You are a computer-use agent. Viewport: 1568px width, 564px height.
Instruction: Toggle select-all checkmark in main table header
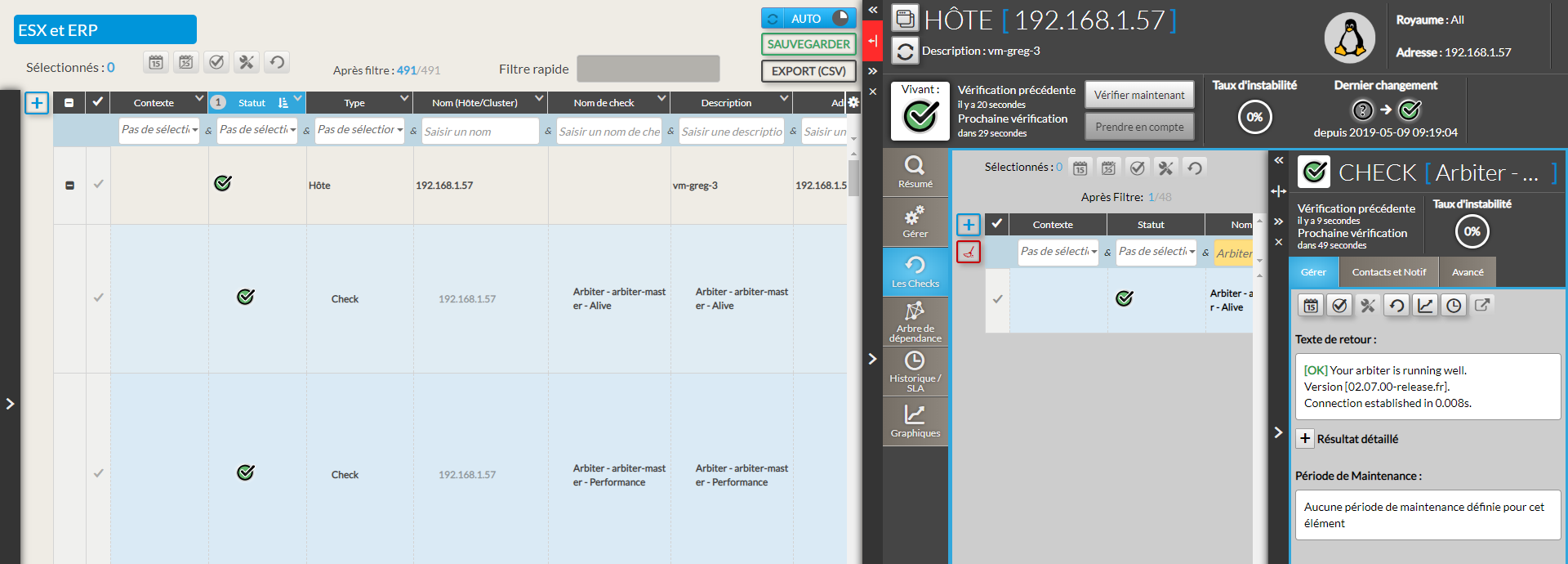tap(98, 102)
